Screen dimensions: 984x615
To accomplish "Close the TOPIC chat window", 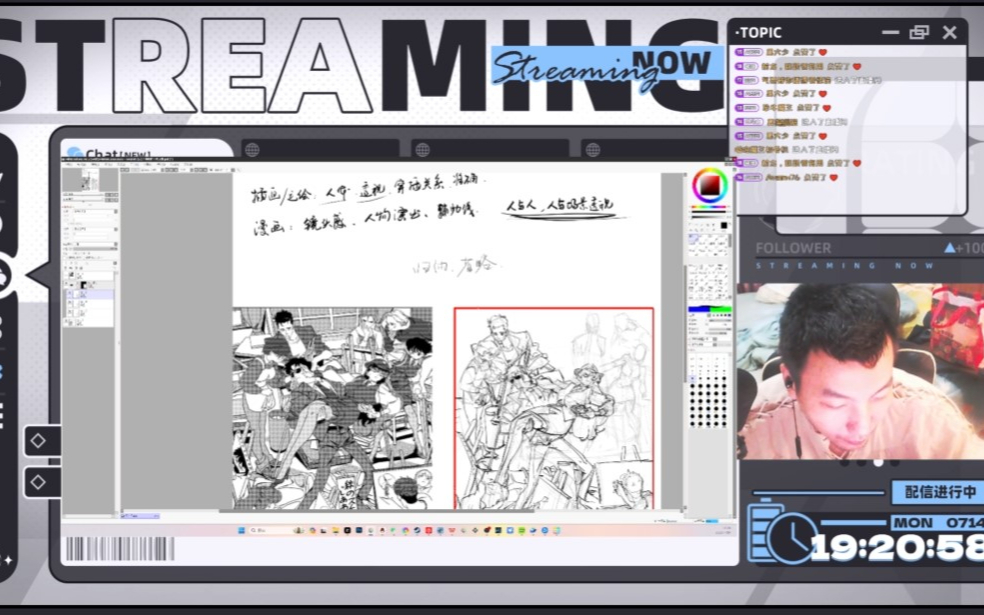I will [949, 32].
